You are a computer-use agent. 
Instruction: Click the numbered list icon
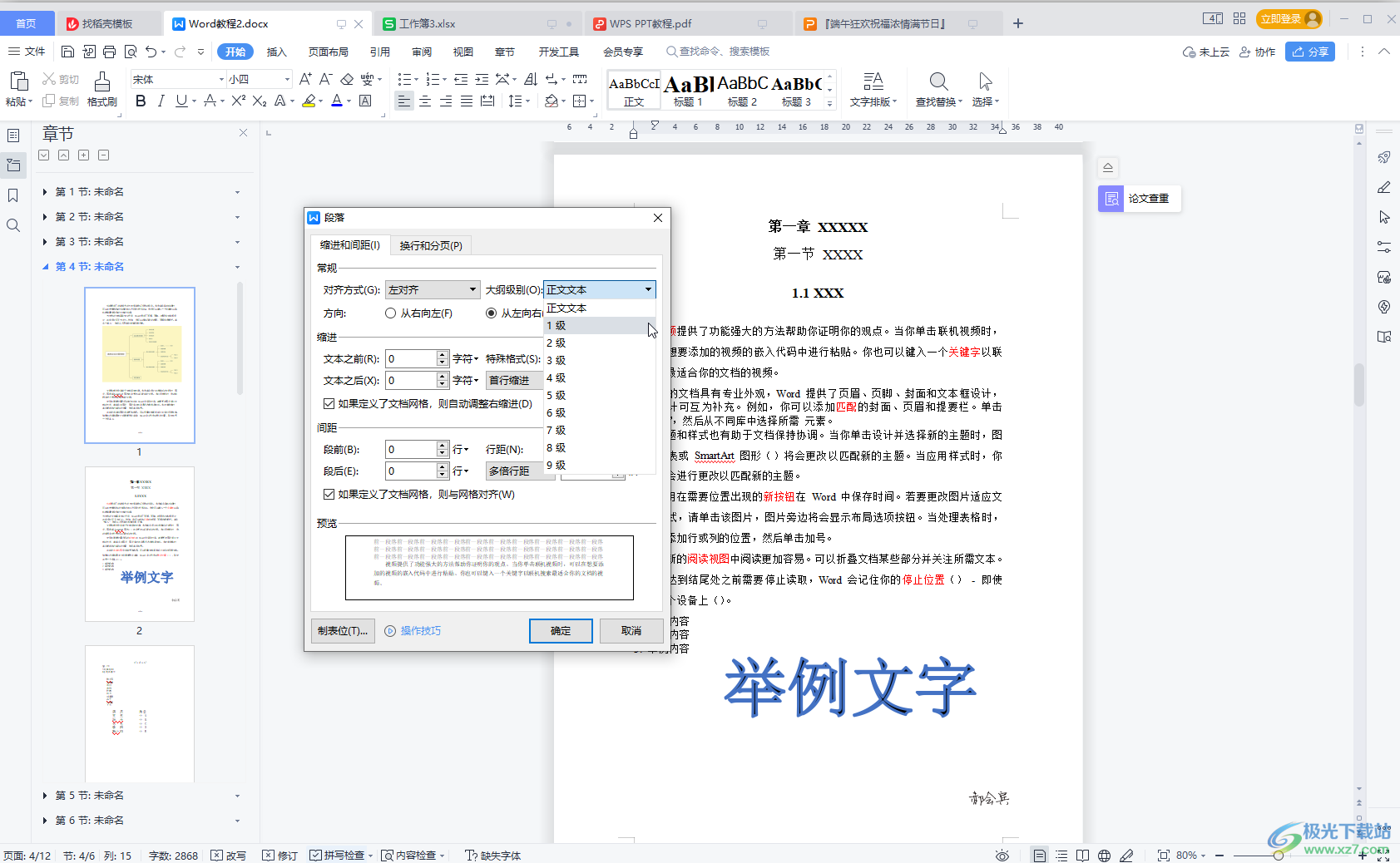pyautogui.click(x=432, y=79)
